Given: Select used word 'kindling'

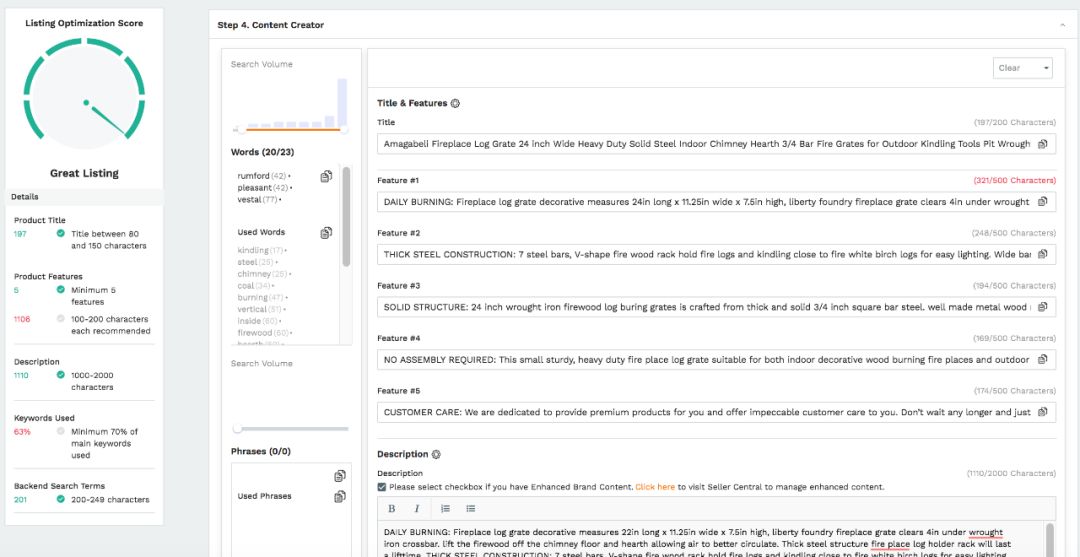Looking at the screenshot, I should tap(253, 251).
